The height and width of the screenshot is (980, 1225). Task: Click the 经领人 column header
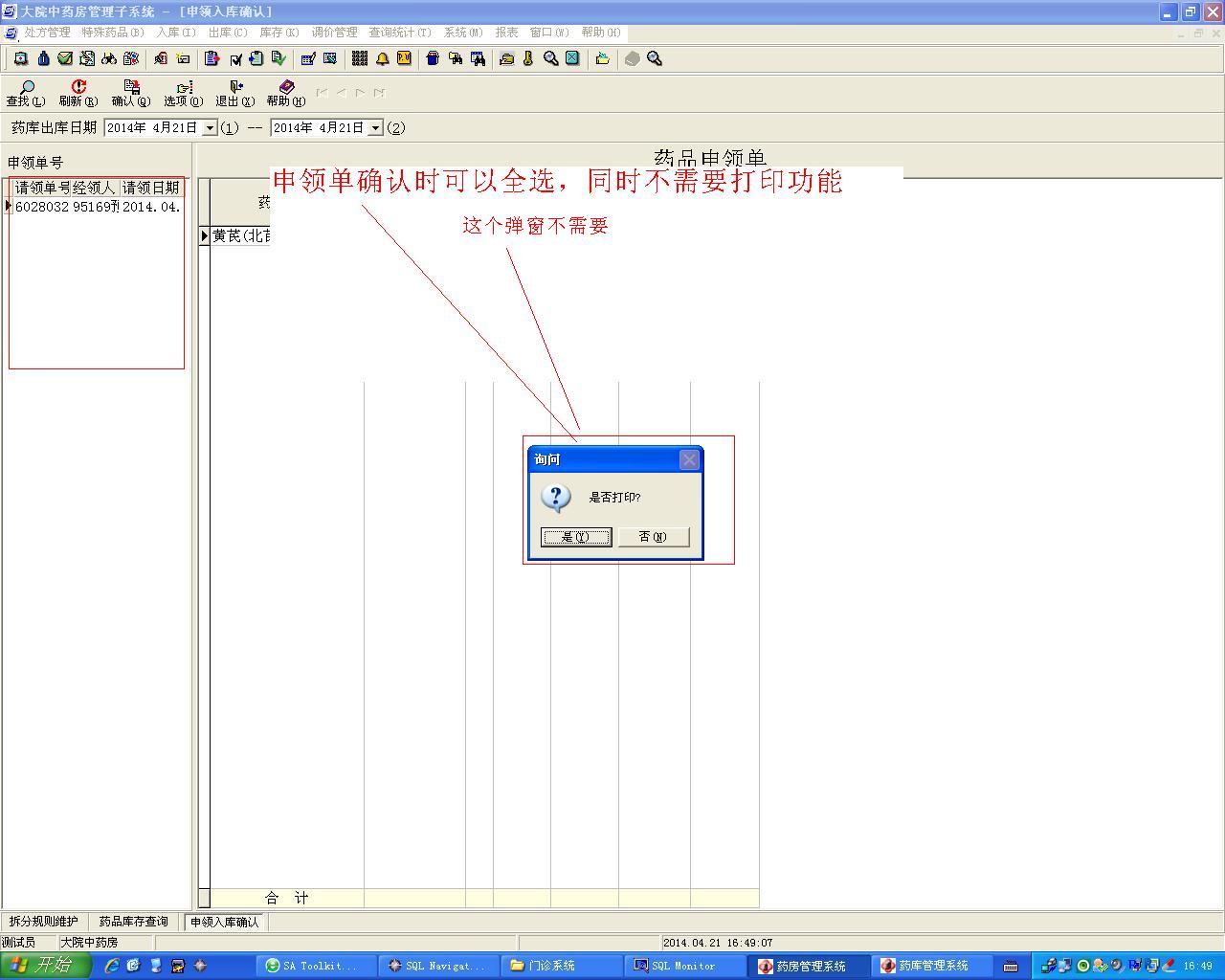pos(96,188)
